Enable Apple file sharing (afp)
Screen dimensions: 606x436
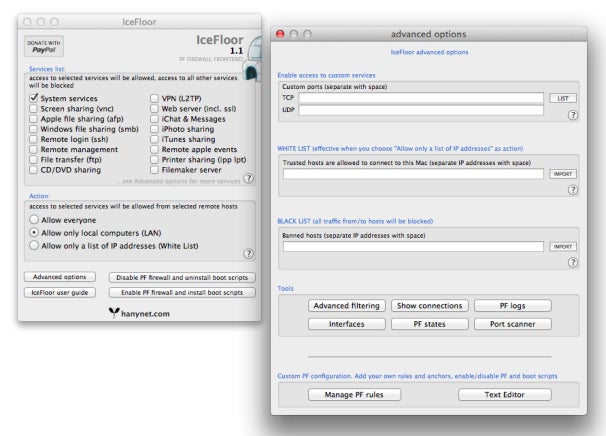tap(34, 119)
